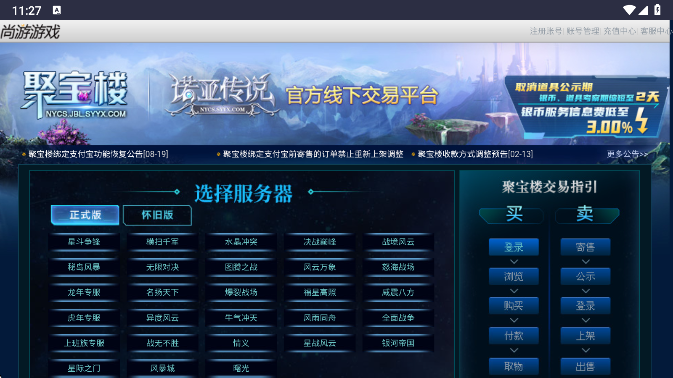The width and height of the screenshot is (673, 378).
Task: Choose server 风暴城
Action: pos(162,369)
